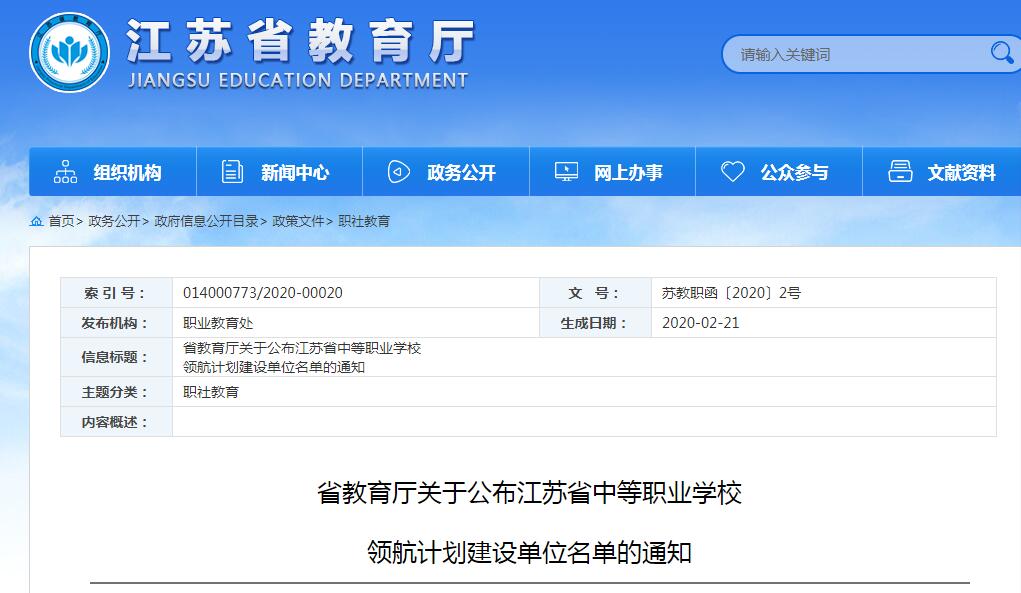Open the 组织机构 navigation menu
The height and width of the screenshot is (593, 1021).
click(x=113, y=172)
